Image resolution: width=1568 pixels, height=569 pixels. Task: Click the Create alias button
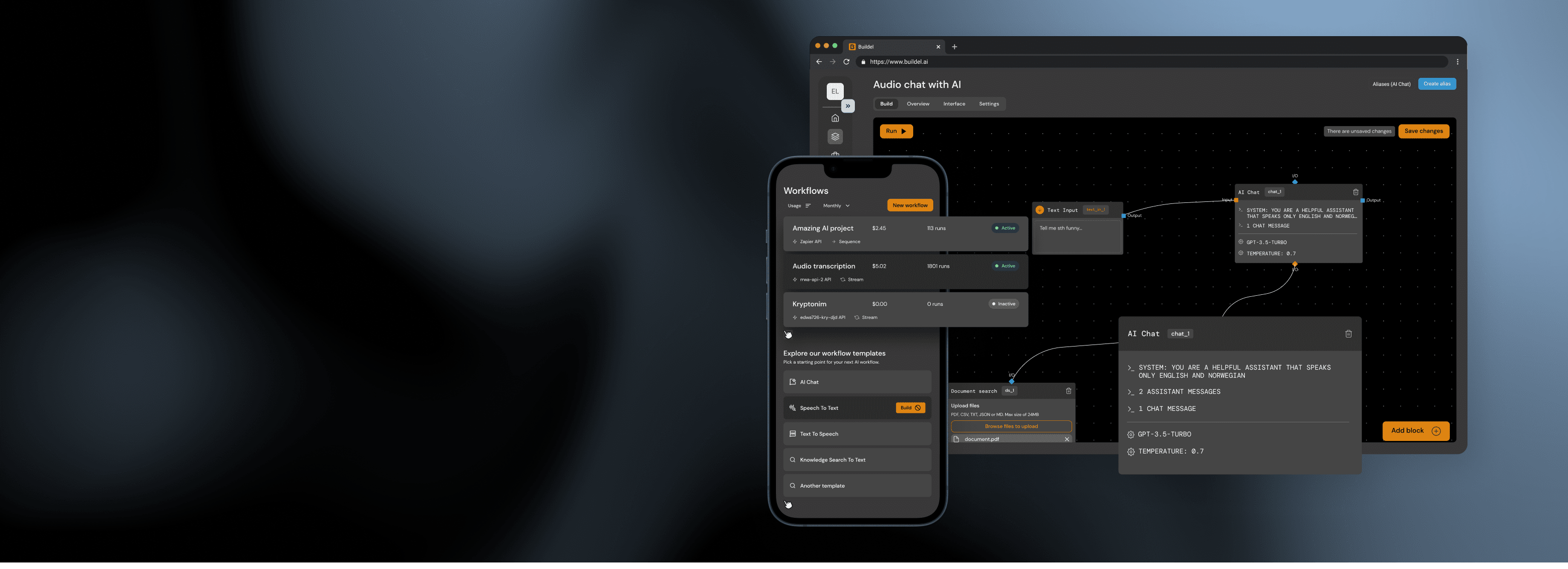pos(1436,84)
